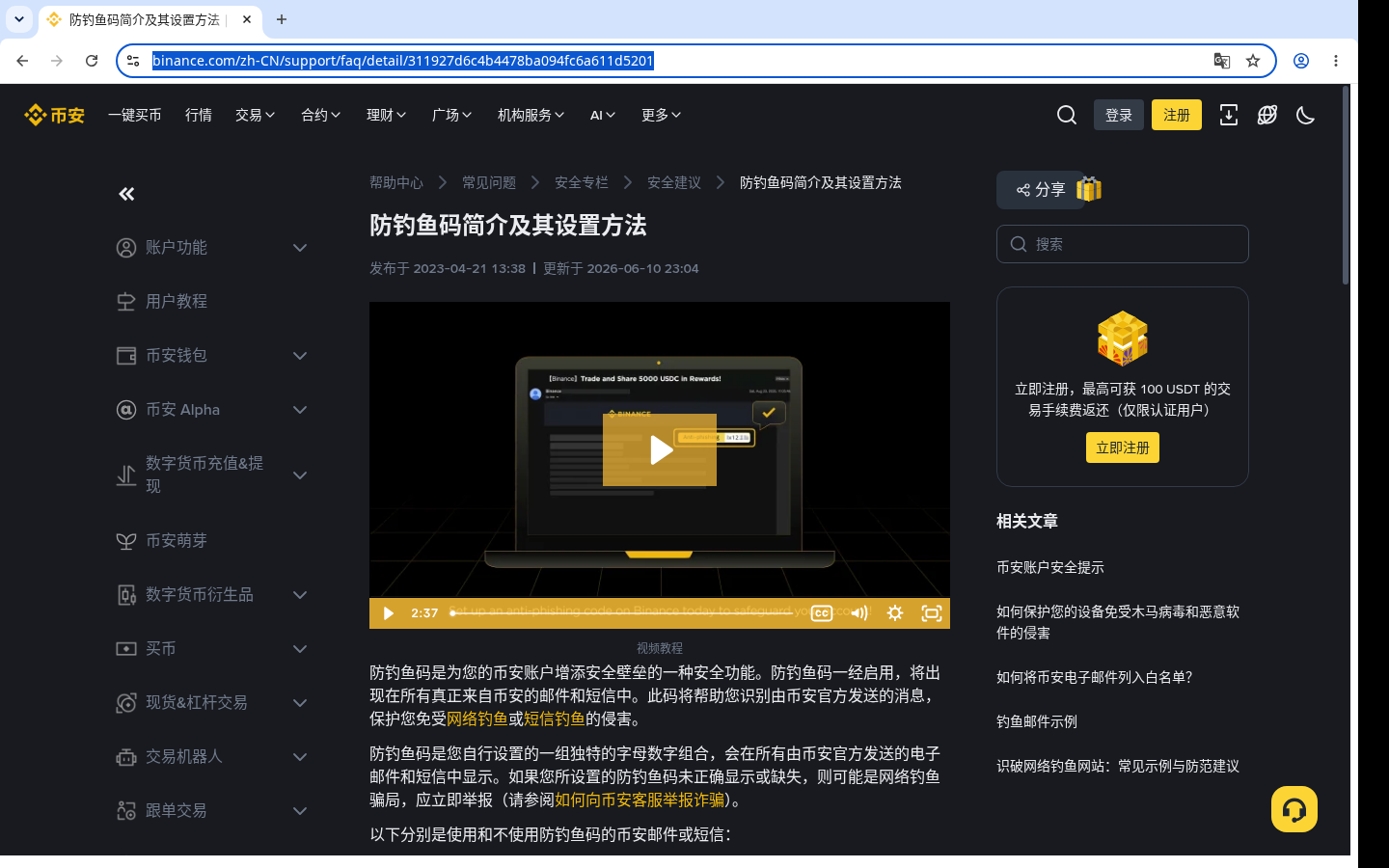Screen dimensions: 1389x868
Task: Collapse the sidebar with double-arrow icon
Action: [126, 194]
